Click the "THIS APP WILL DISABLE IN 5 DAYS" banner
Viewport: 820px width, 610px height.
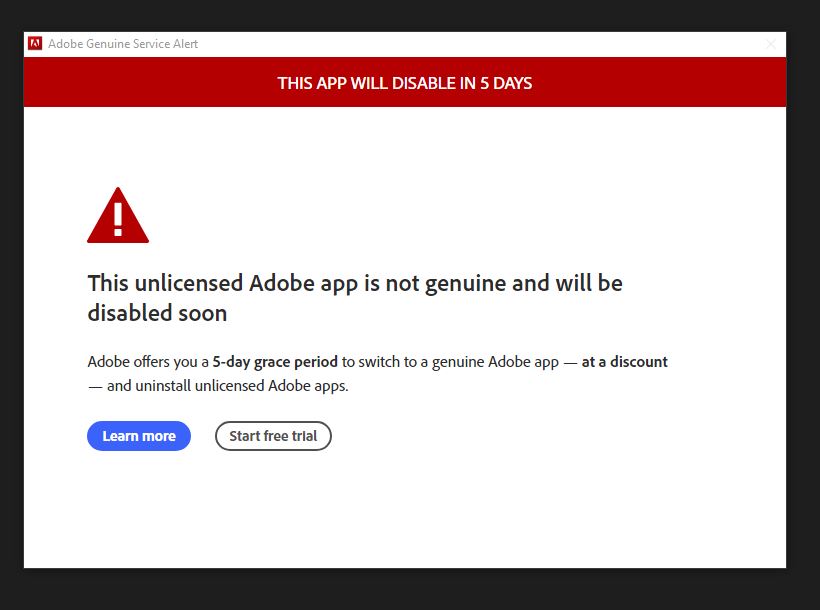tap(405, 82)
